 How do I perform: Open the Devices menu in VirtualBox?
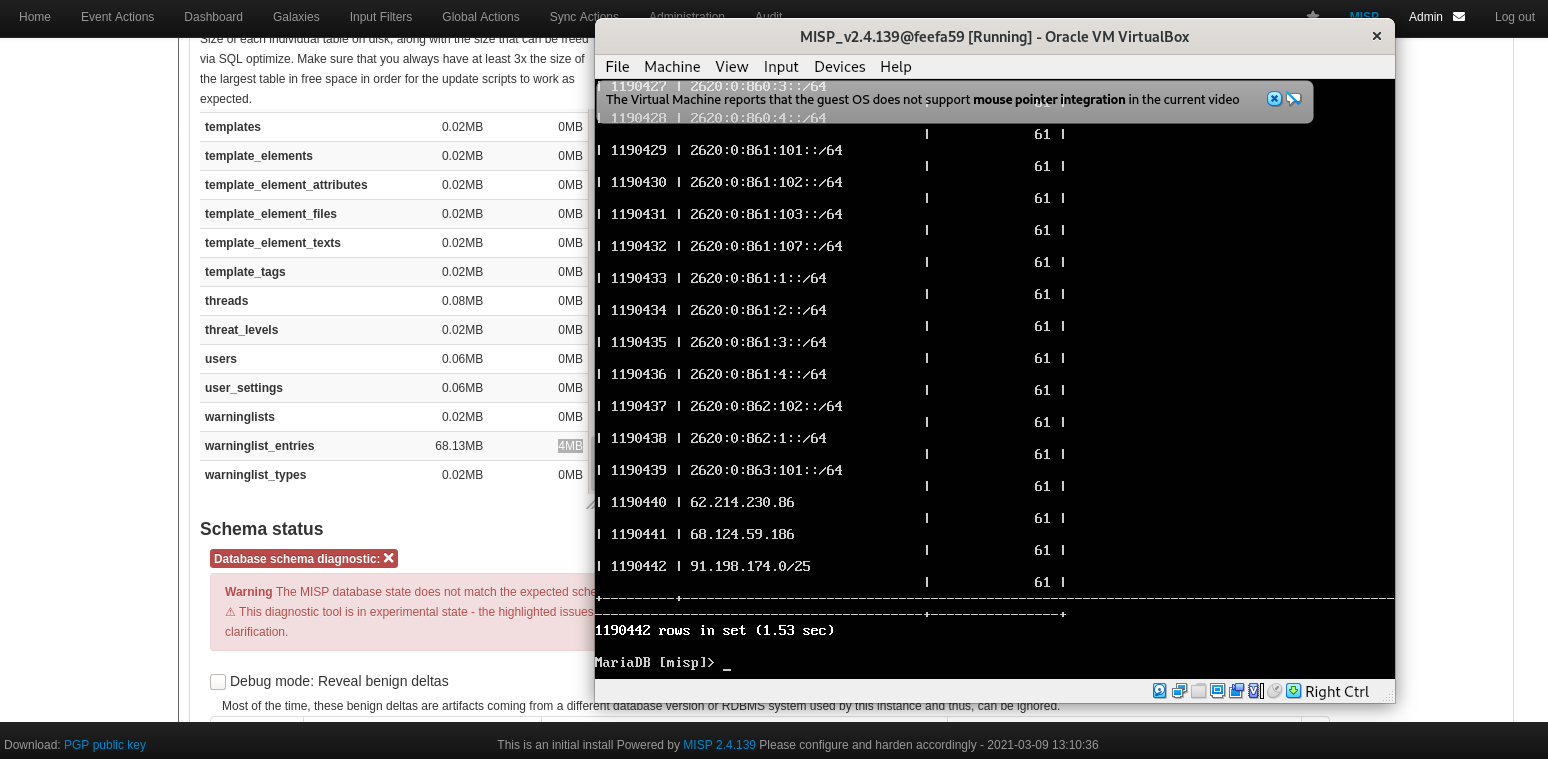[x=839, y=67]
